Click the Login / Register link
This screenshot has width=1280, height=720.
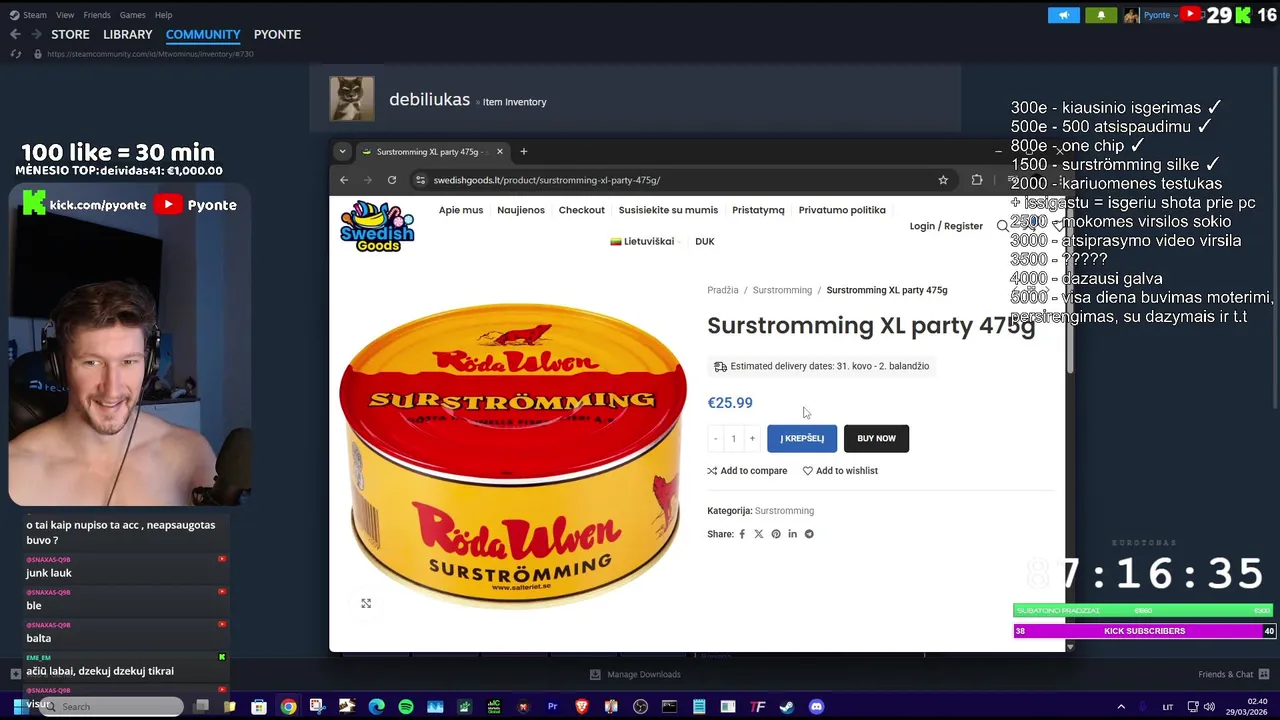(946, 226)
